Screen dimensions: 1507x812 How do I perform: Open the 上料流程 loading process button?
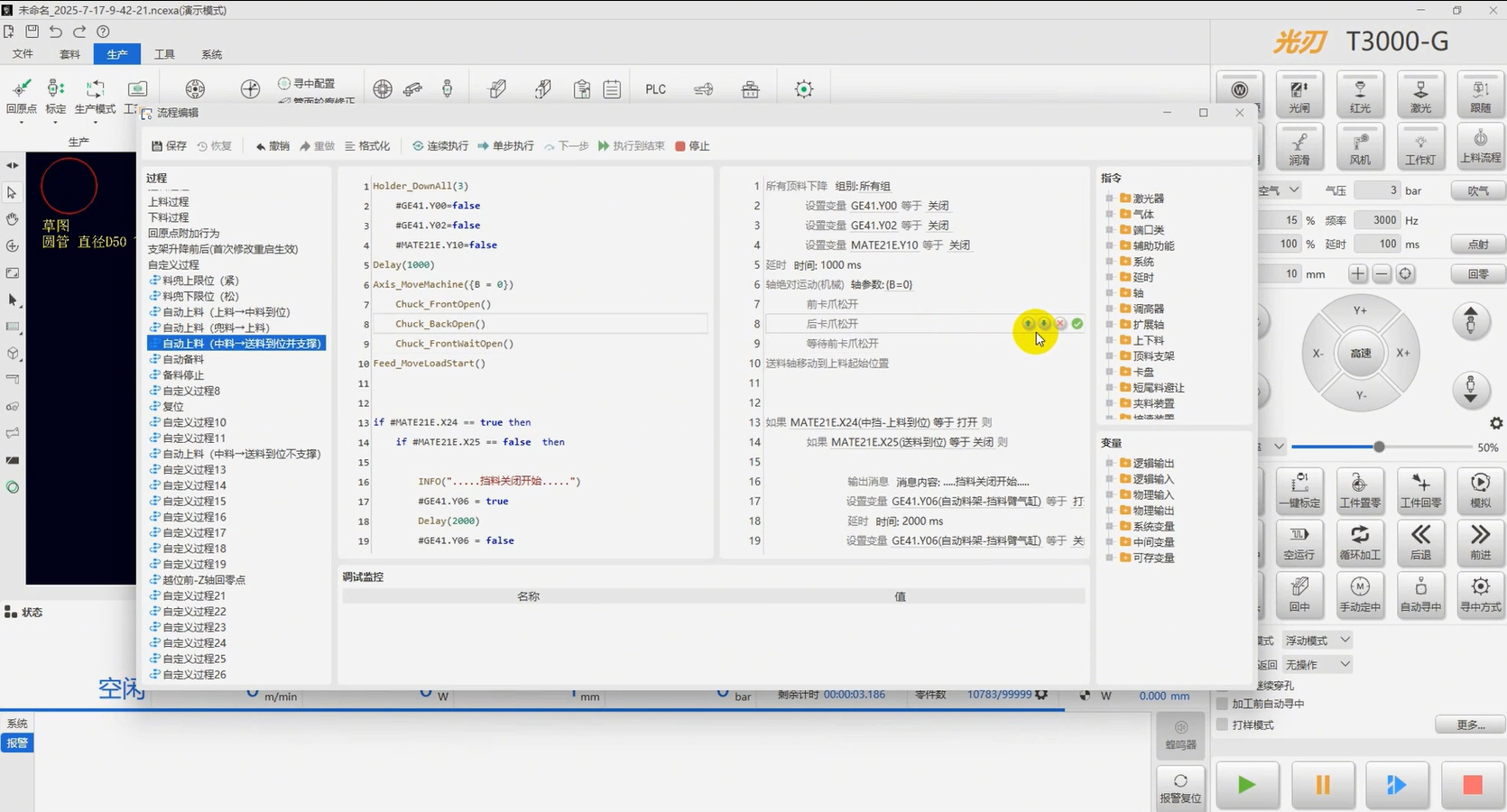[x=1481, y=146]
